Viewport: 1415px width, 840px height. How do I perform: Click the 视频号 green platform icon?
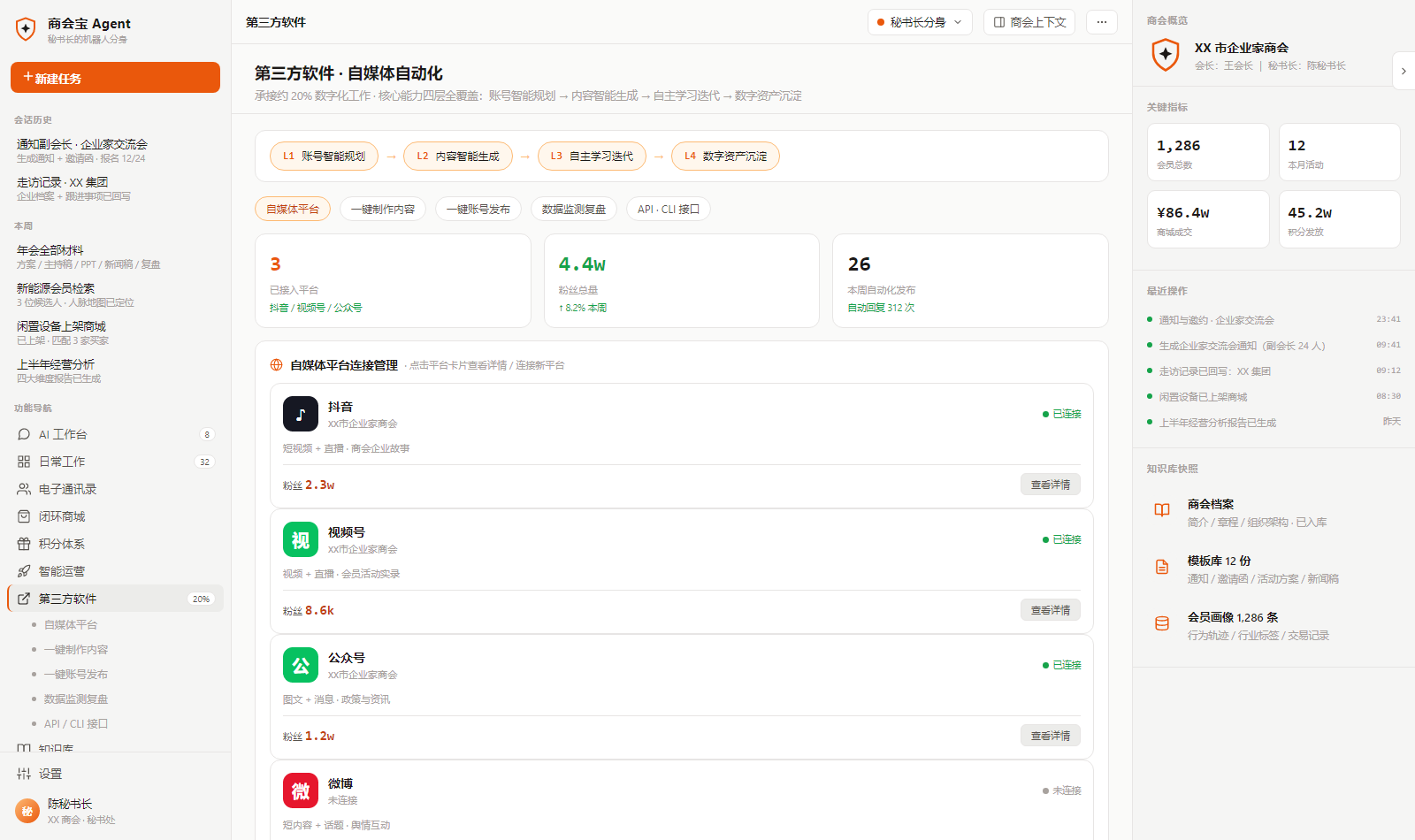[x=301, y=539]
